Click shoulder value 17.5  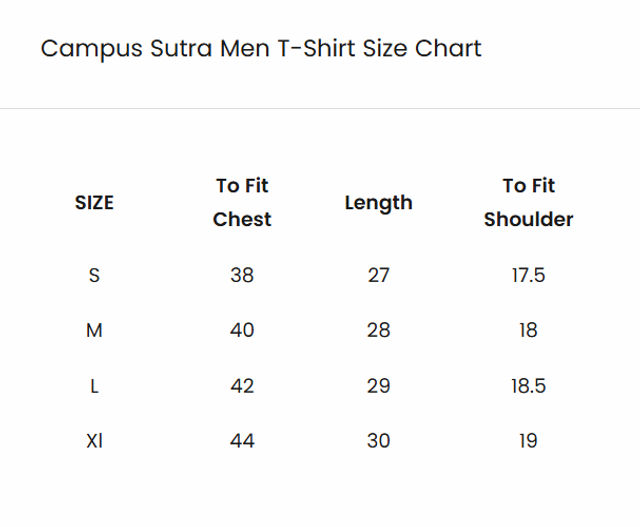[x=529, y=275]
